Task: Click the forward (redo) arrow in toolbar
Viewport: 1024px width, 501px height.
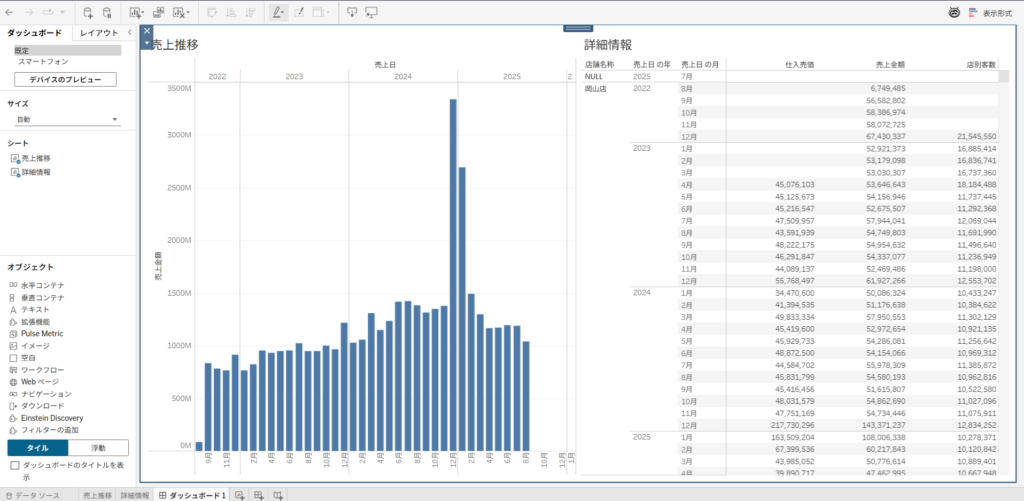Action: [x=29, y=12]
